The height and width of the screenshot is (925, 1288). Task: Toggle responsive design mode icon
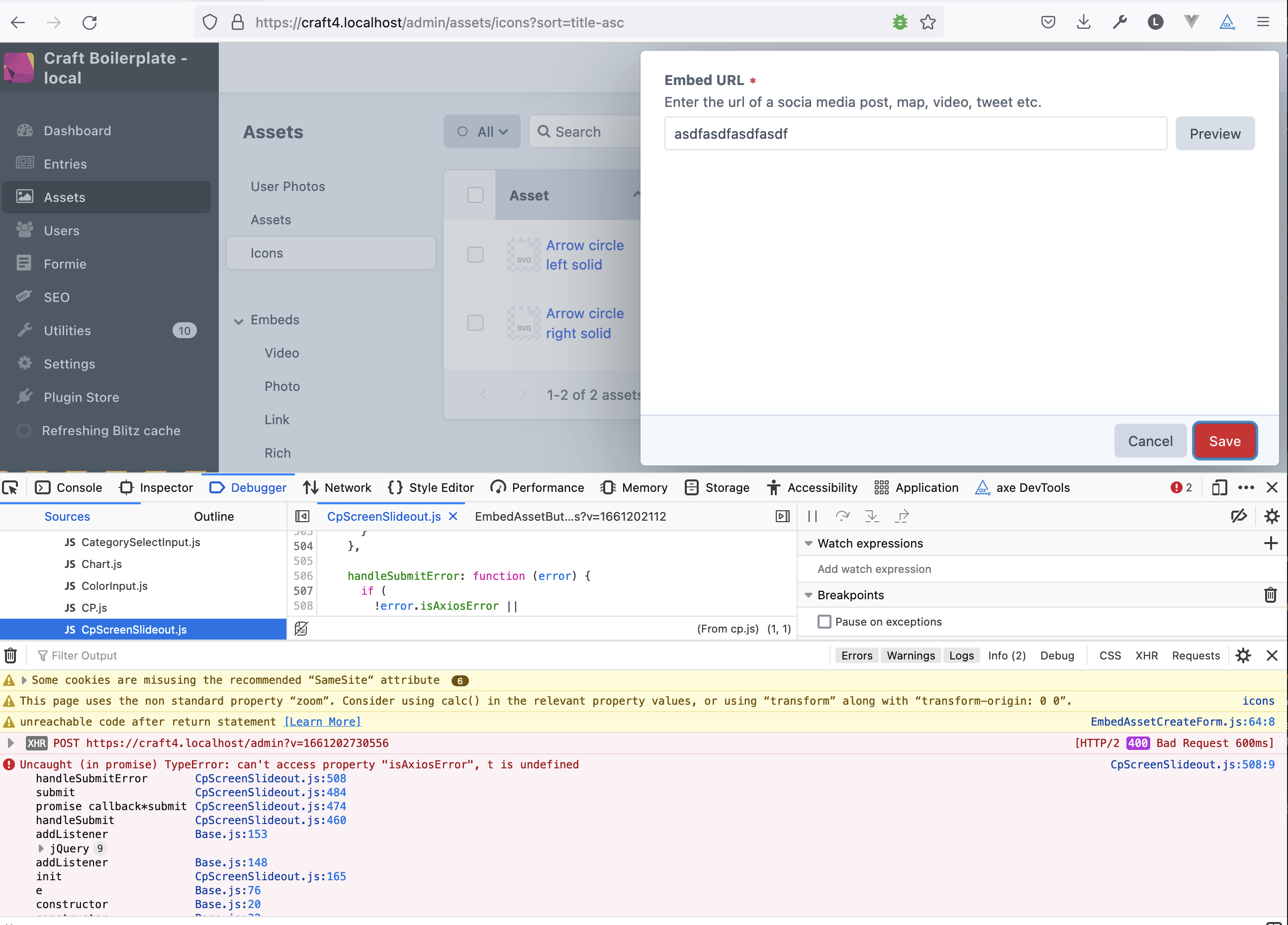[1219, 487]
